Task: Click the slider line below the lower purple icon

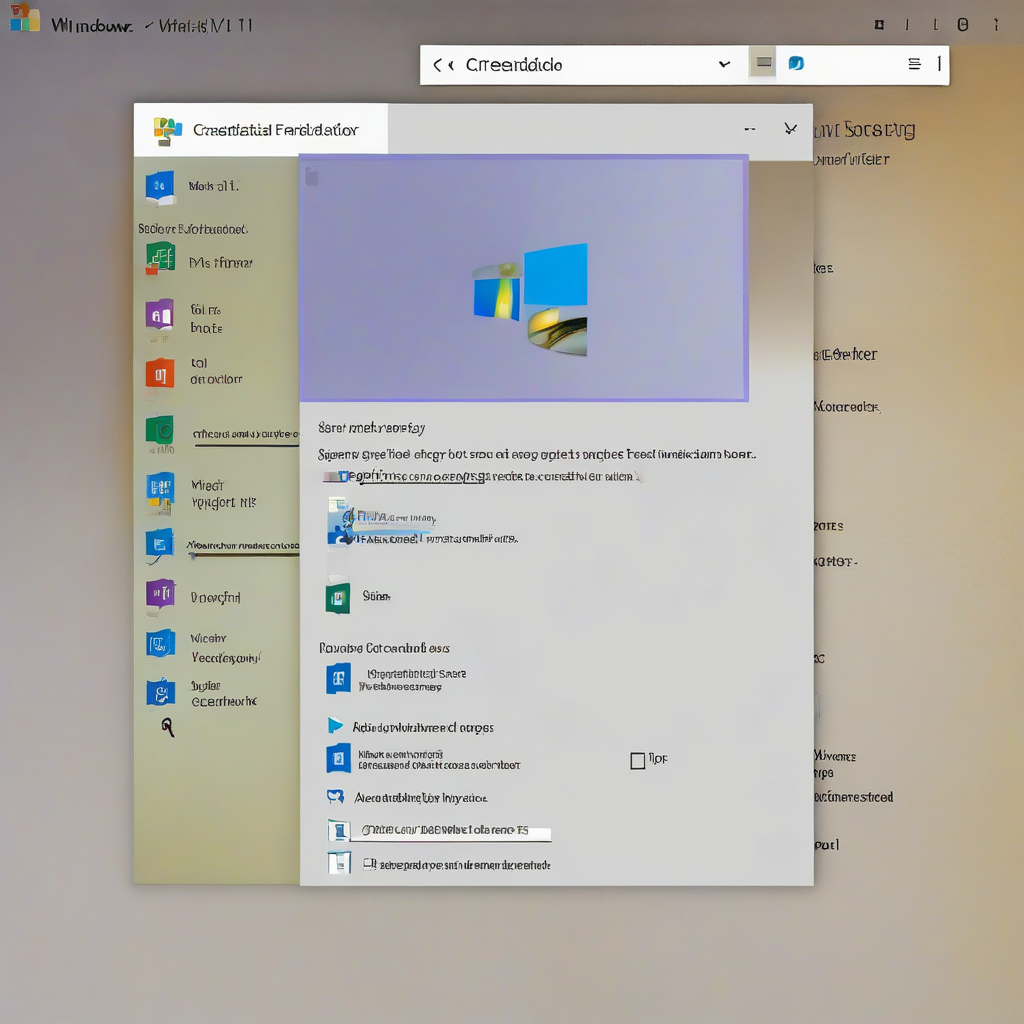Action: click(x=243, y=553)
